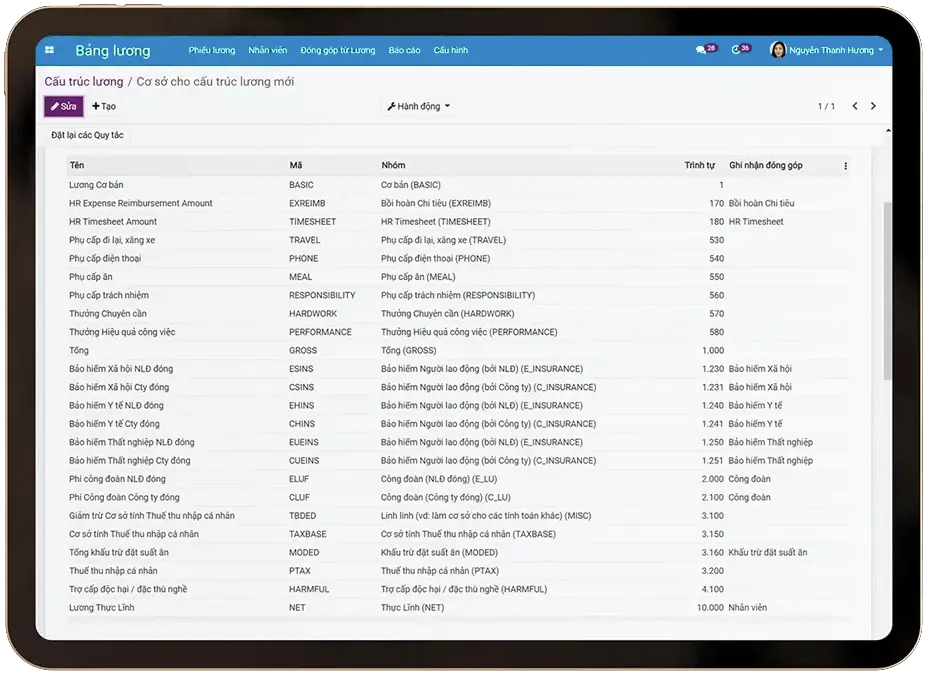The width and height of the screenshot is (926, 673).
Task: Click Đặt lại các Quy tắc button
Action: coord(87,135)
